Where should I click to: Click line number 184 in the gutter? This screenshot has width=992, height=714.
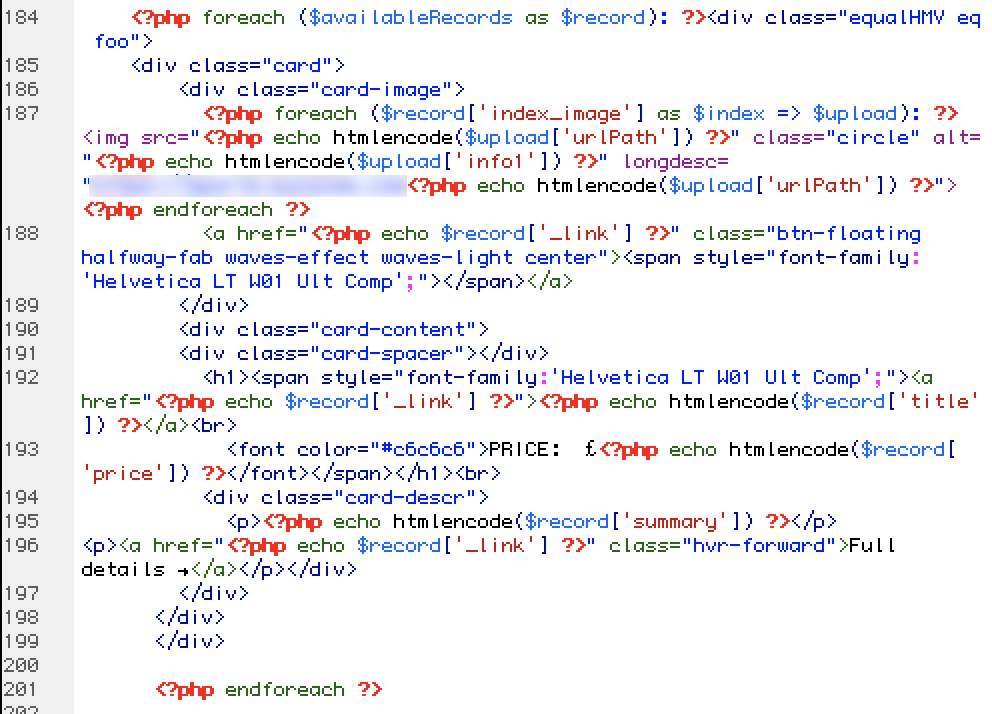(x=21, y=17)
